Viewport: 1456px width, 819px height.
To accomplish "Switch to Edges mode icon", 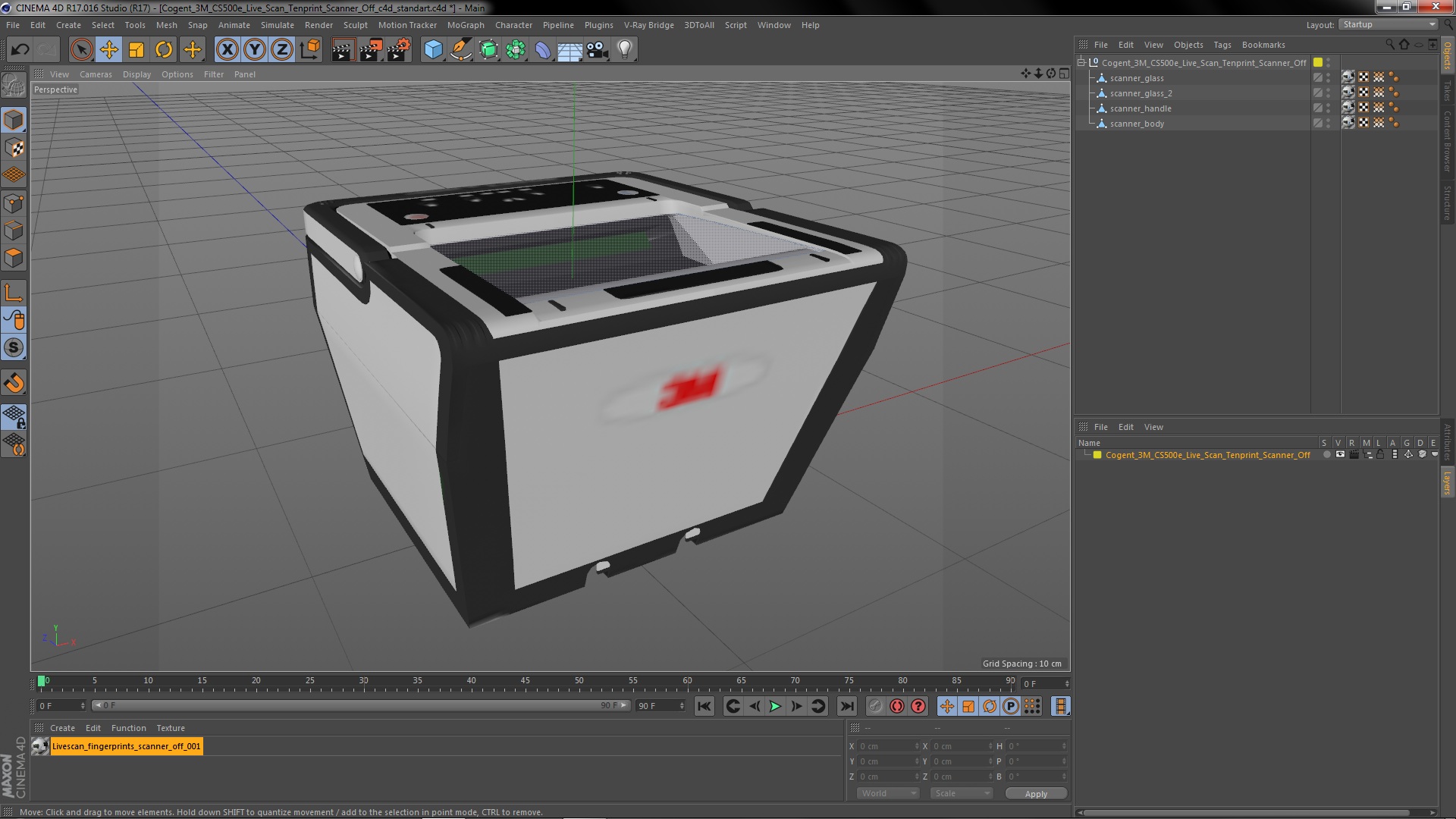I will pyautogui.click(x=14, y=231).
